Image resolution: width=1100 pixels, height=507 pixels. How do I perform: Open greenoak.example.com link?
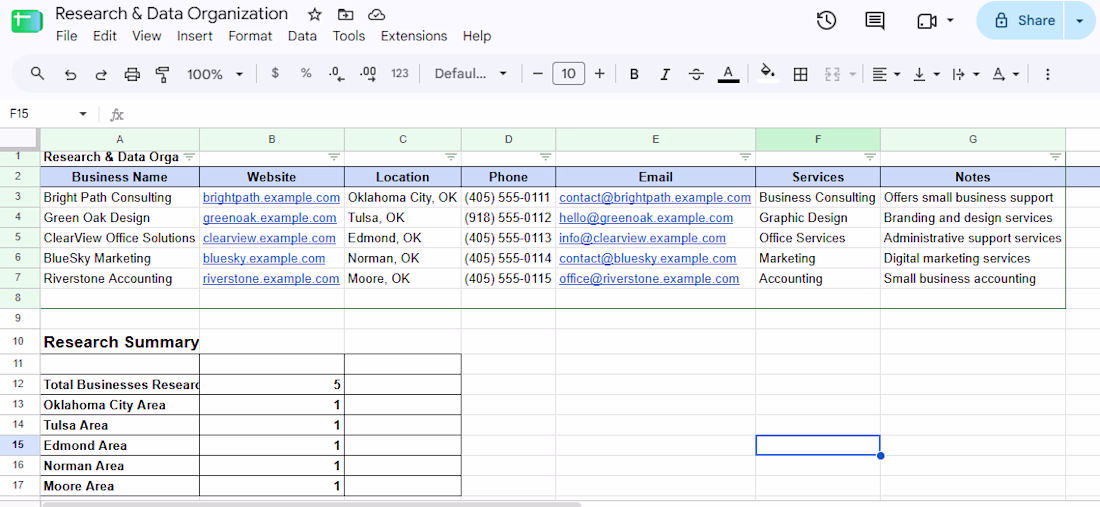click(x=269, y=218)
